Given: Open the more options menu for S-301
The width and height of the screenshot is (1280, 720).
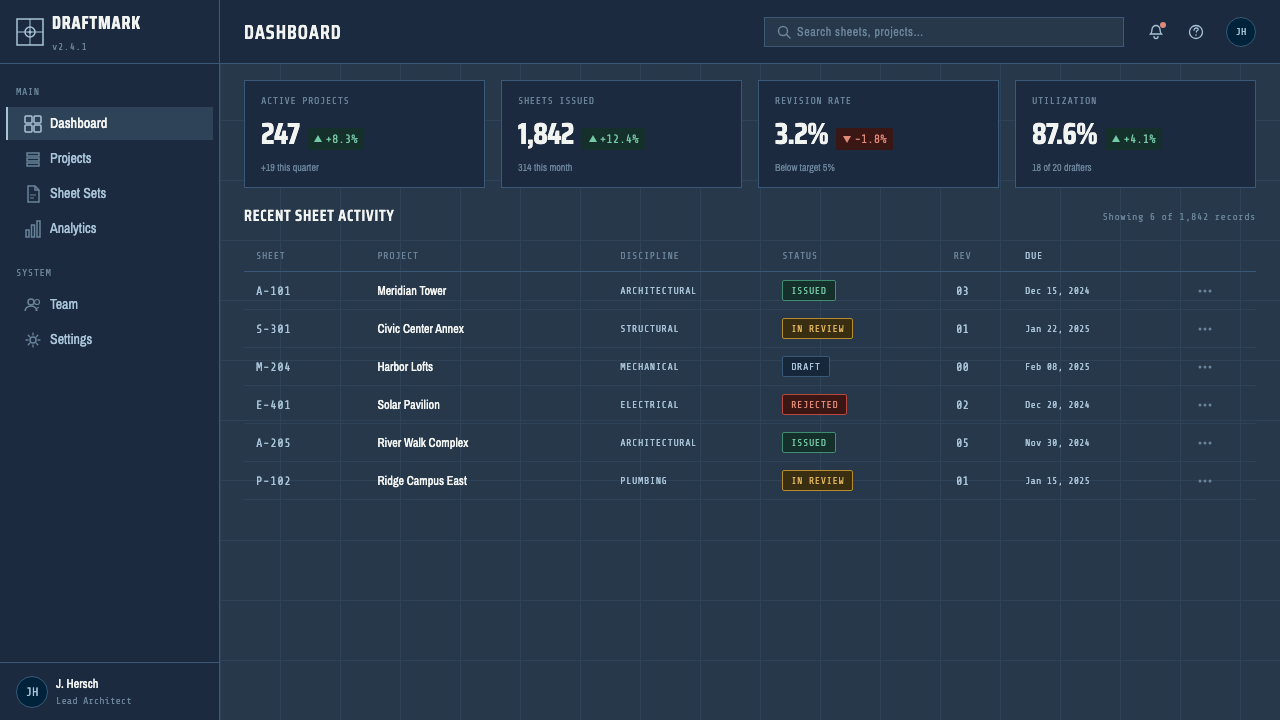Looking at the screenshot, I should [1205, 329].
